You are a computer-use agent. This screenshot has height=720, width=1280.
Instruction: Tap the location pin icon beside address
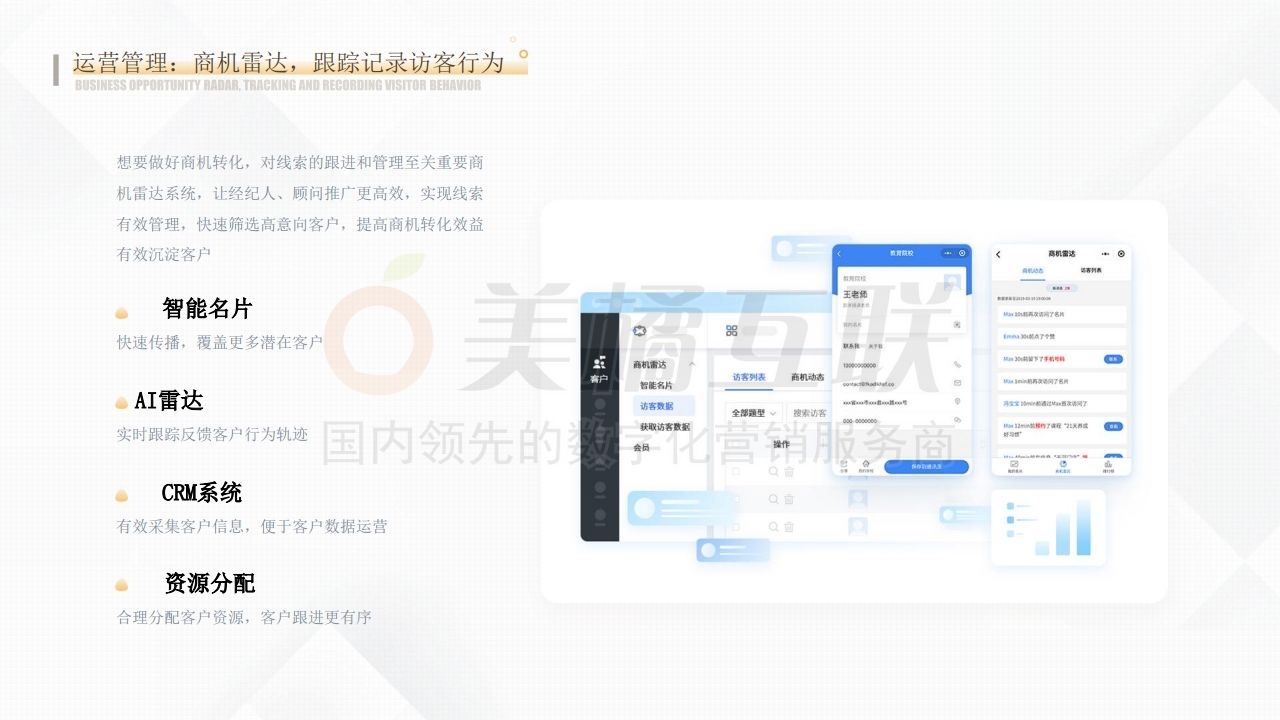pos(957,401)
